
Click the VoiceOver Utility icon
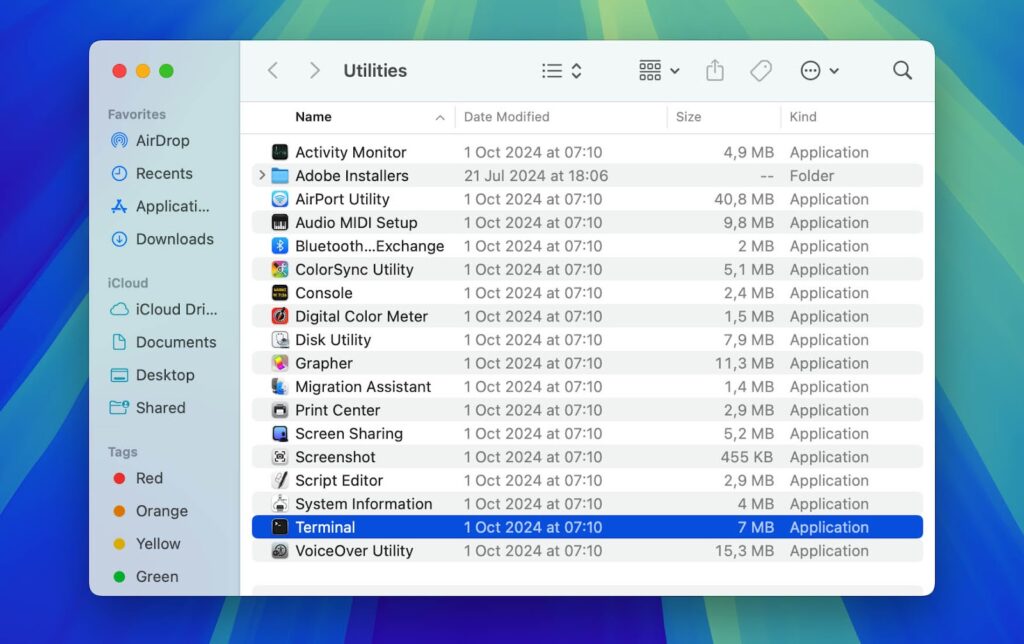click(x=280, y=551)
